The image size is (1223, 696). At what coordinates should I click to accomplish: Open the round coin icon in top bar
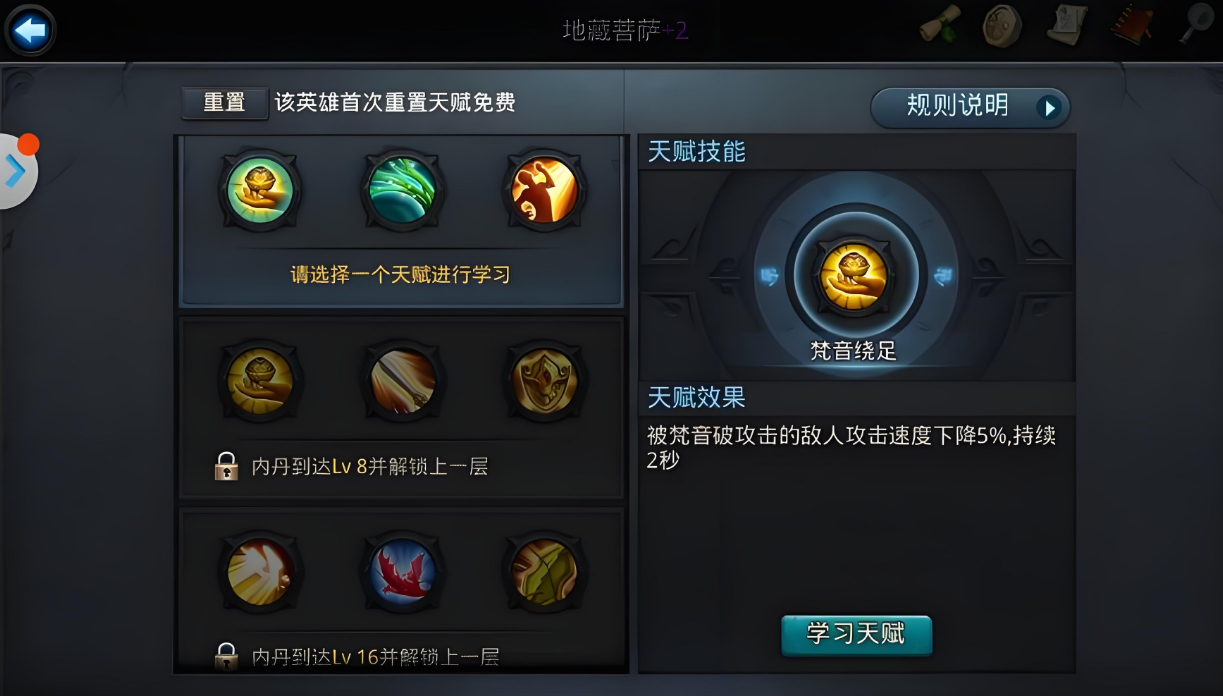[x=1001, y=25]
